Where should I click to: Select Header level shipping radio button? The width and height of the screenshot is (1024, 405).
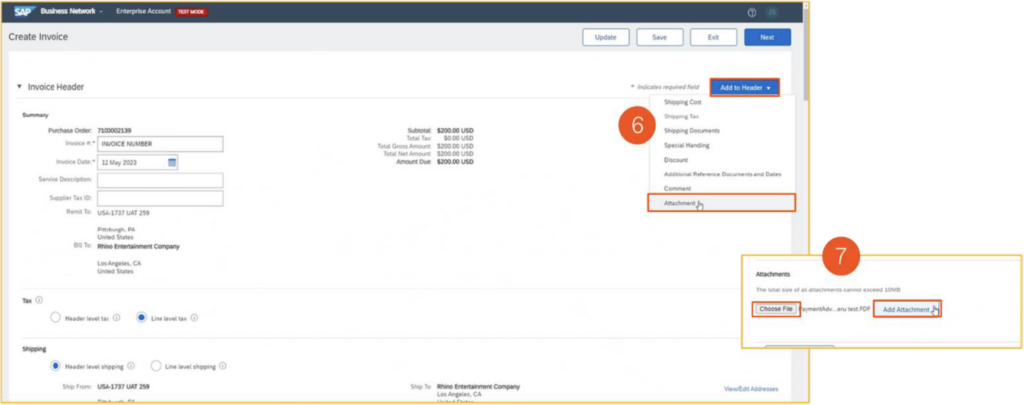tap(56, 366)
